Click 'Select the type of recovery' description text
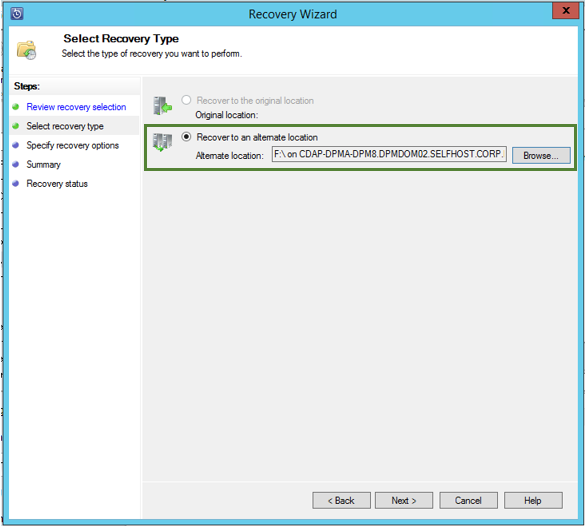This screenshot has width=585, height=526. [152, 54]
